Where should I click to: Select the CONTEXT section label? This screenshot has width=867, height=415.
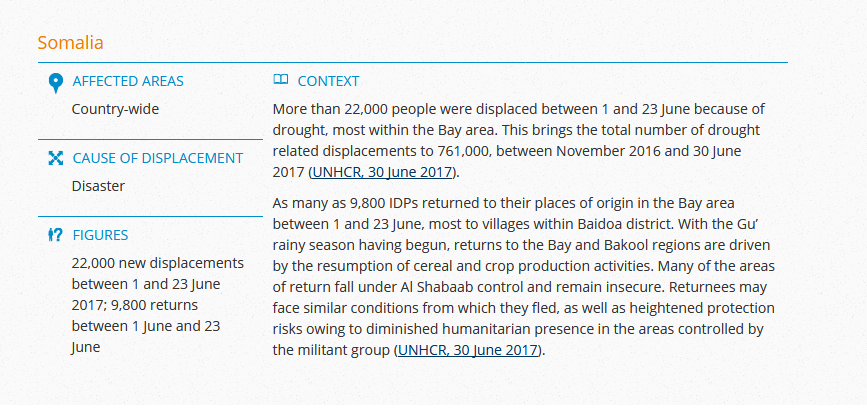(x=328, y=81)
